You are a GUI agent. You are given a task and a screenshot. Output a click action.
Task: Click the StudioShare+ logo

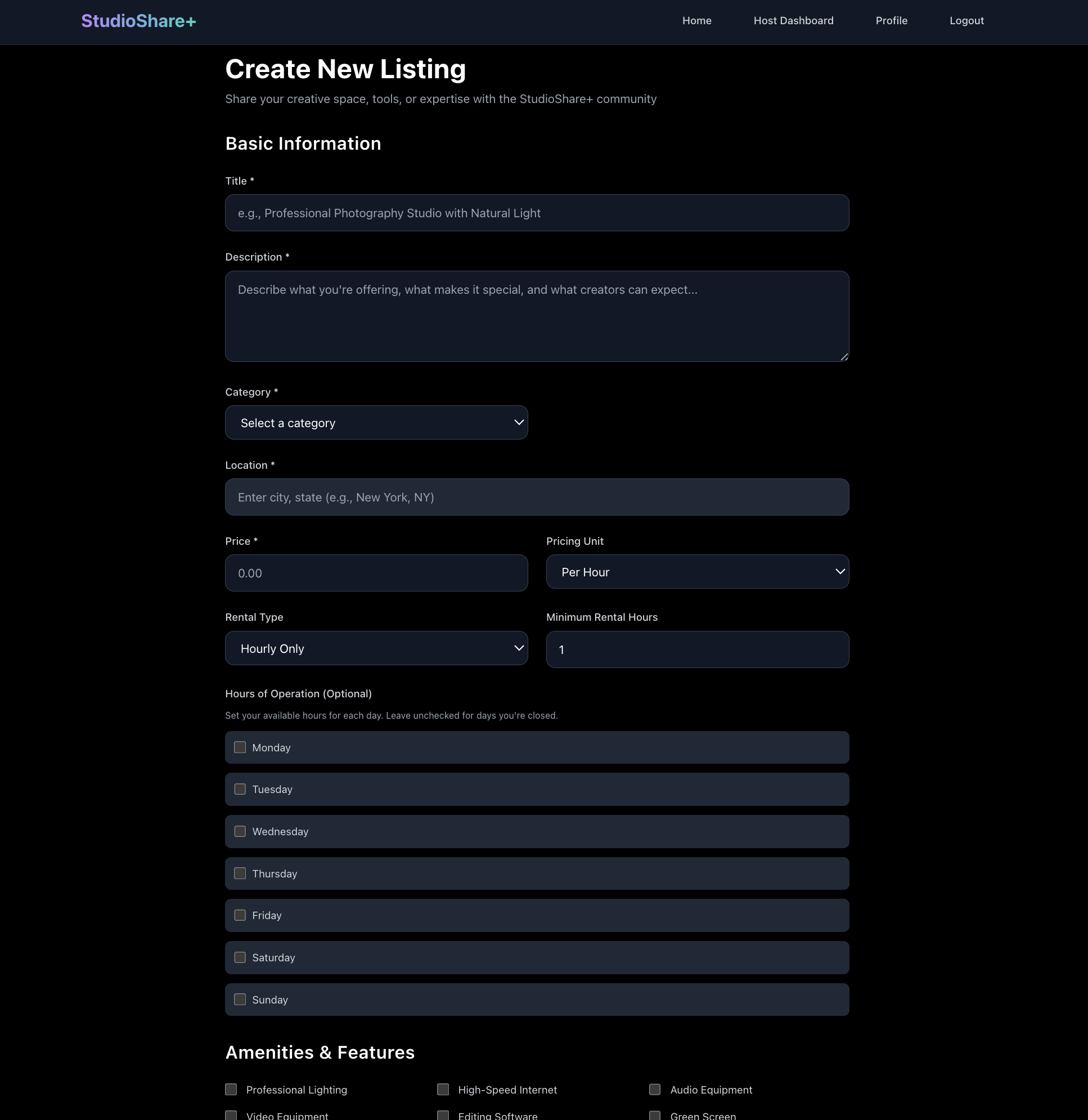coord(138,21)
